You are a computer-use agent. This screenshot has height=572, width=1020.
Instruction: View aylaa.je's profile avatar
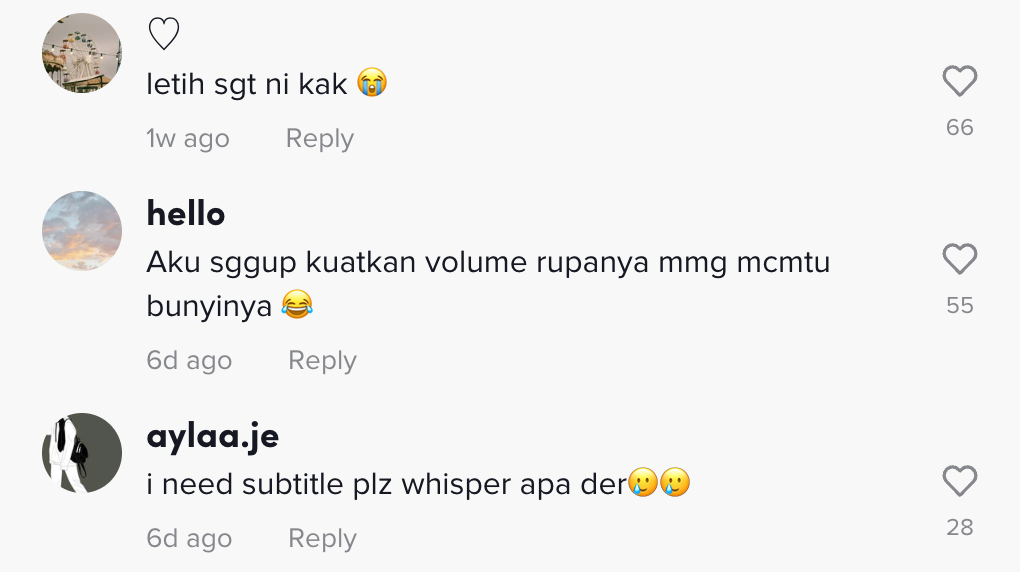pos(82,452)
